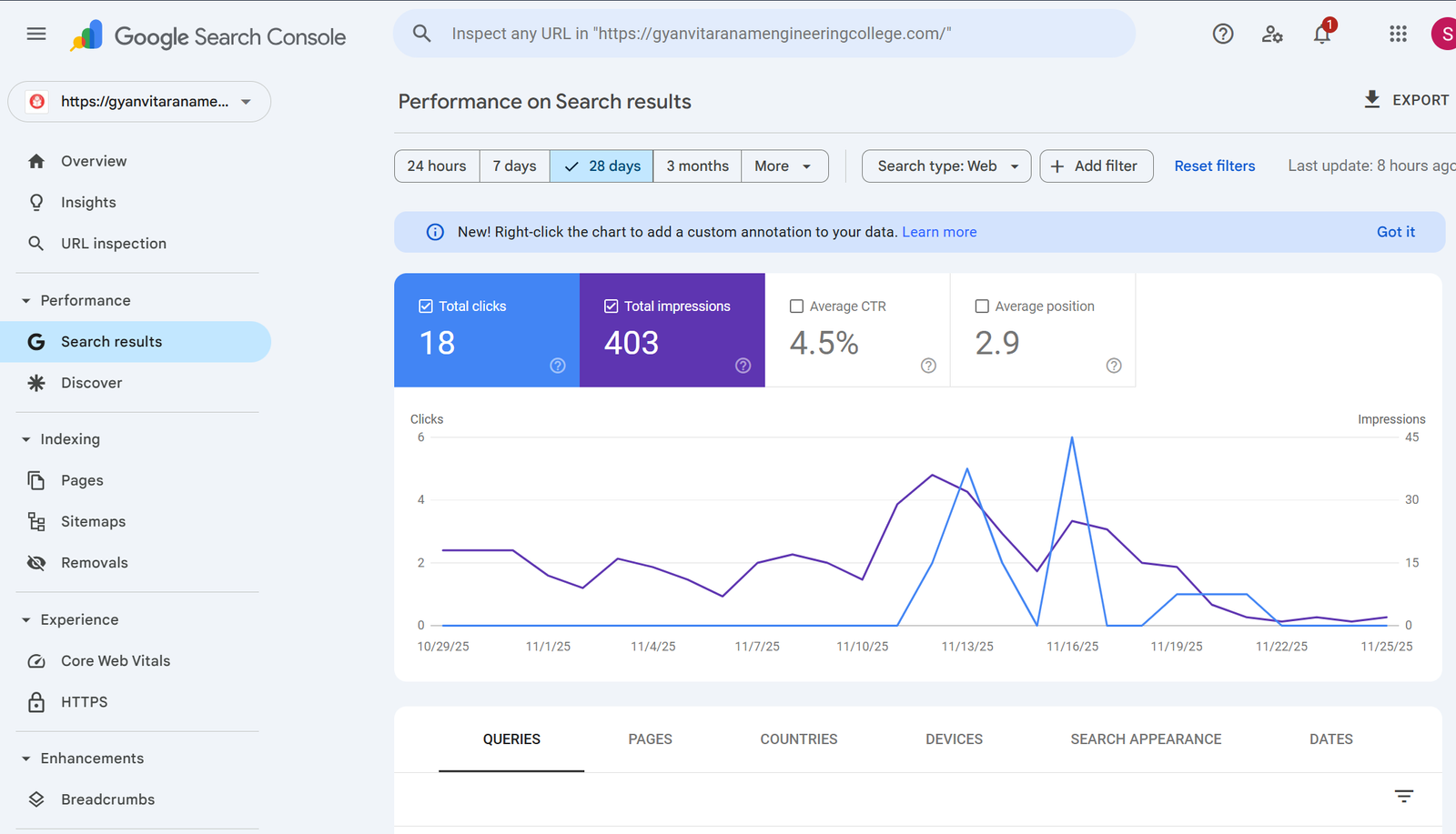Screen dimensions: 1456x834
Task: Click the Reset filters link
Action: click(x=1214, y=166)
